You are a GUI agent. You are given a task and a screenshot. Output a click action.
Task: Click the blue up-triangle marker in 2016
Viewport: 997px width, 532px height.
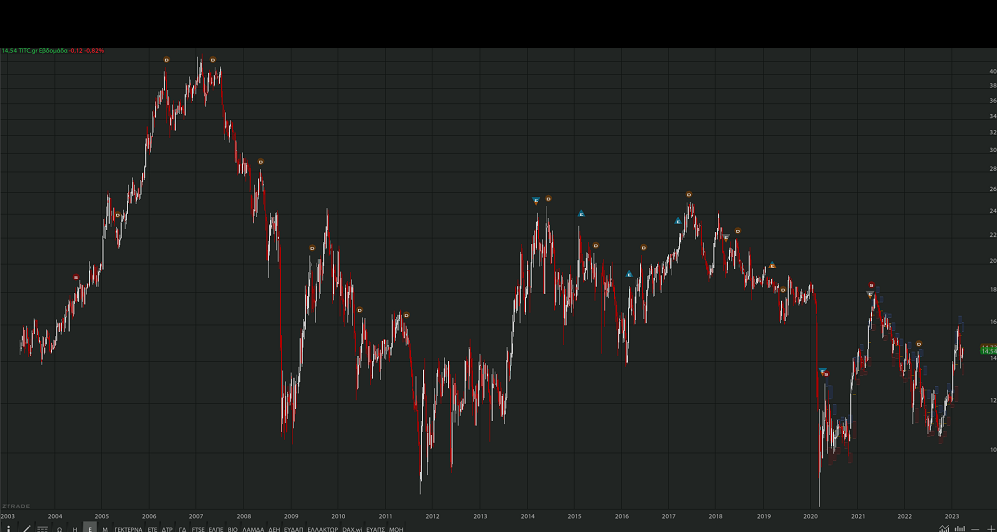point(629,275)
